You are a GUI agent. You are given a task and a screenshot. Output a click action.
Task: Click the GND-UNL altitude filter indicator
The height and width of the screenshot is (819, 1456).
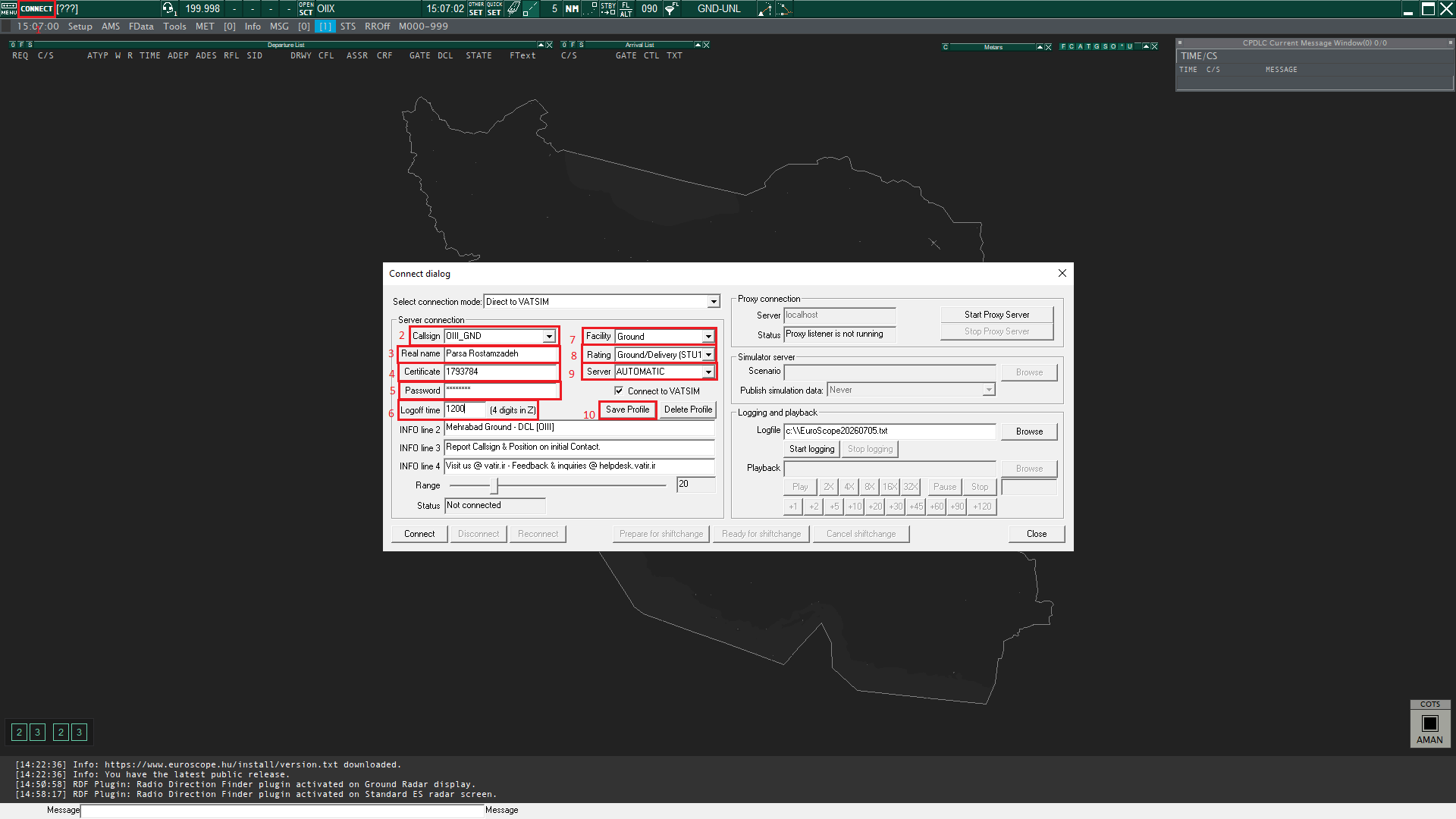[x=719, y=8]
